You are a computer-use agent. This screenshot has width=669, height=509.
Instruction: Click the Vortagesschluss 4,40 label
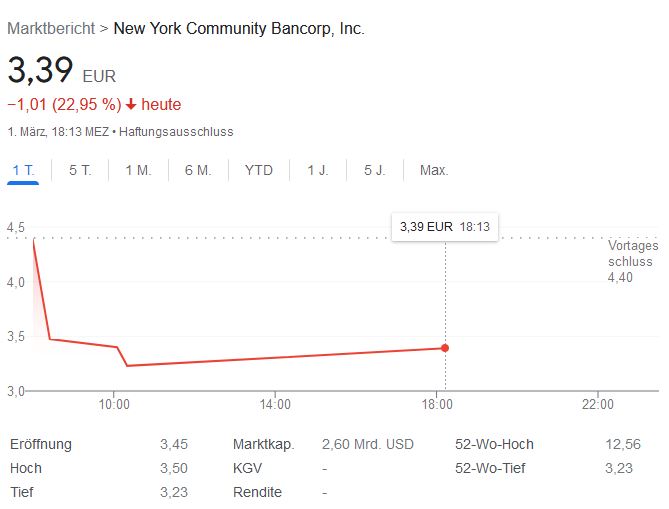(x=632, y=261)
